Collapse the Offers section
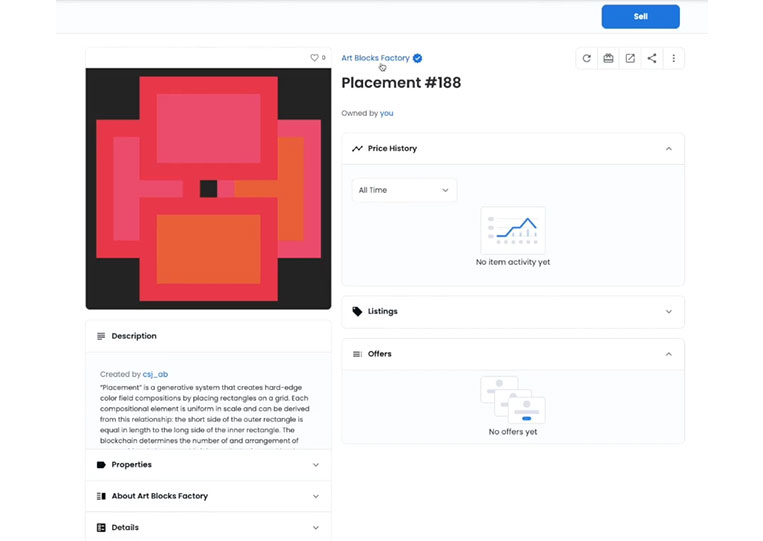This screenshot has width=763, height=541. (669, 354)
